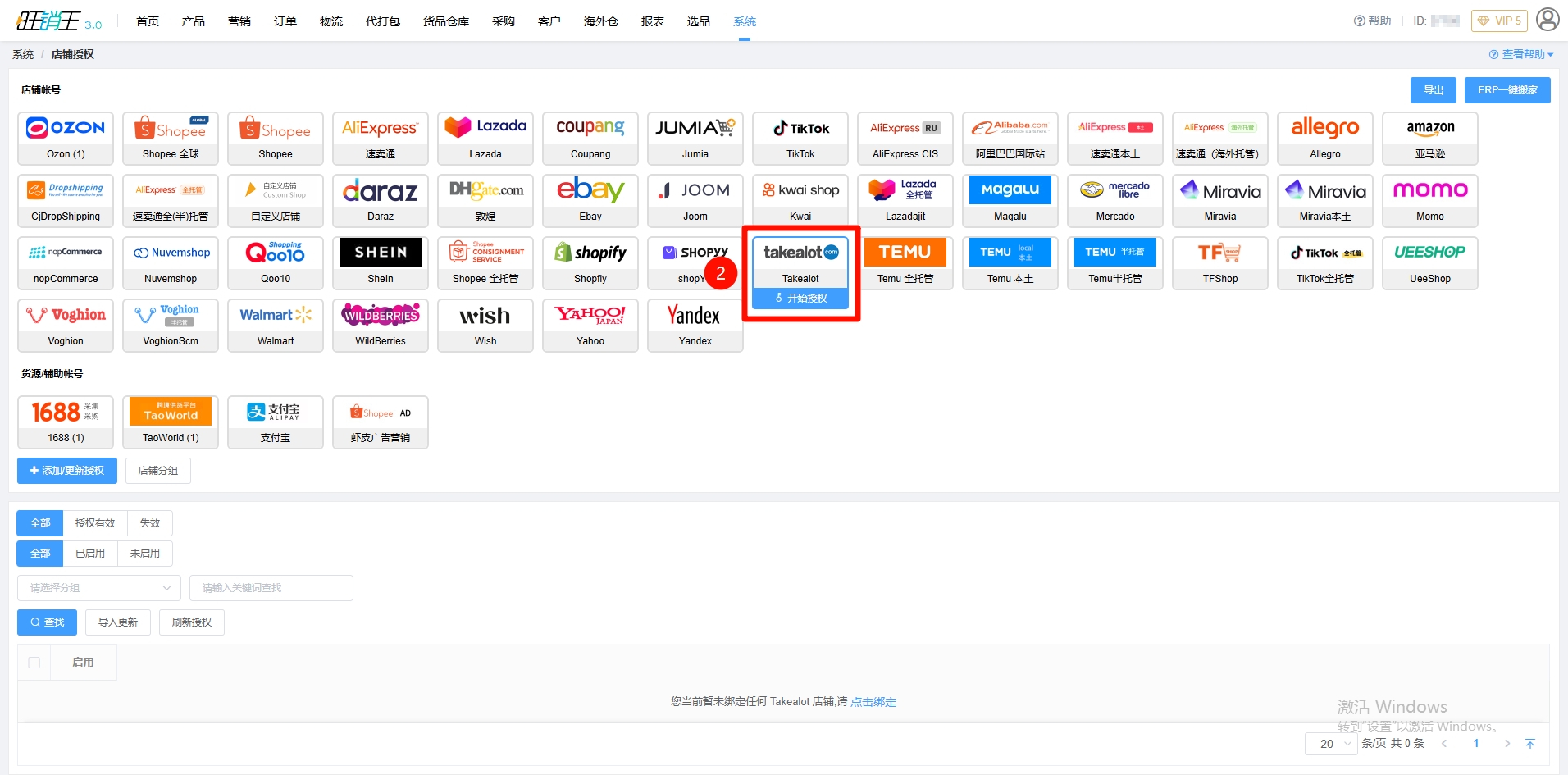Image resolution: width=1568 pixels, height=775 pixels.
Task: Open the 海外仓 menu
Action: (x=601, y=21)
